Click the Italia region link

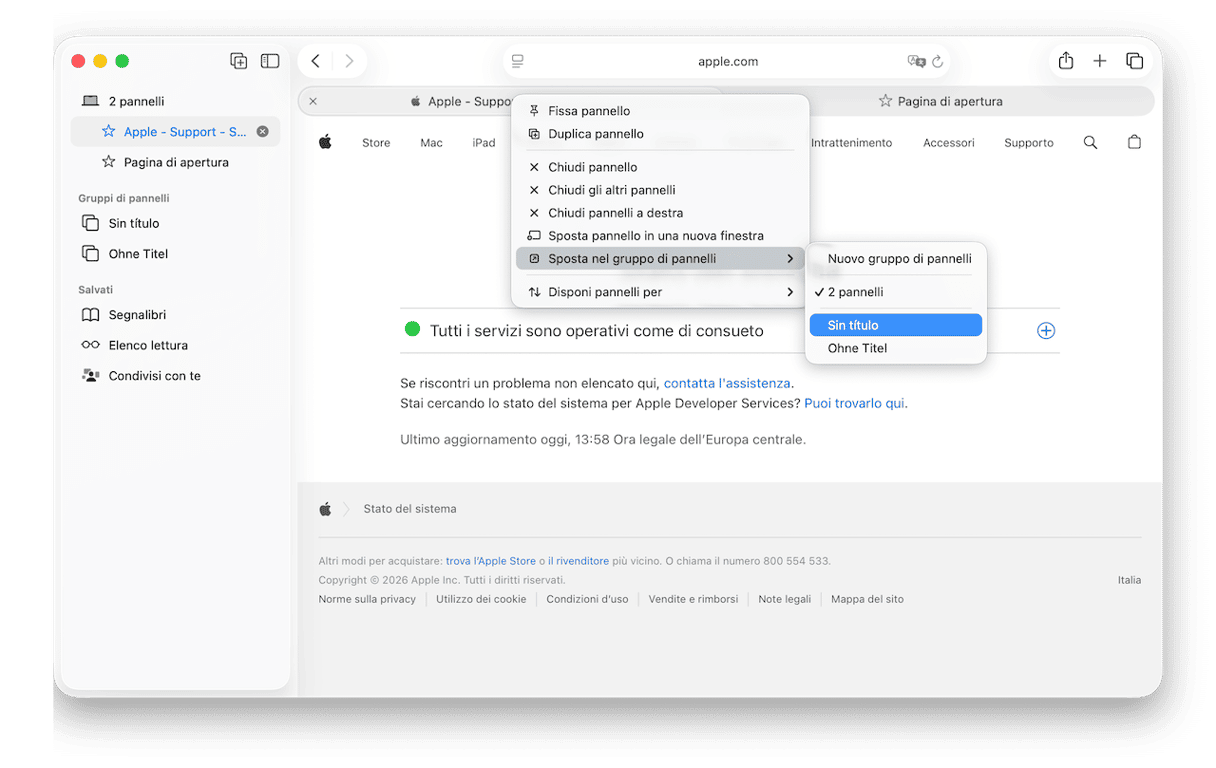pyautogui.click(x=1129, y=580)
